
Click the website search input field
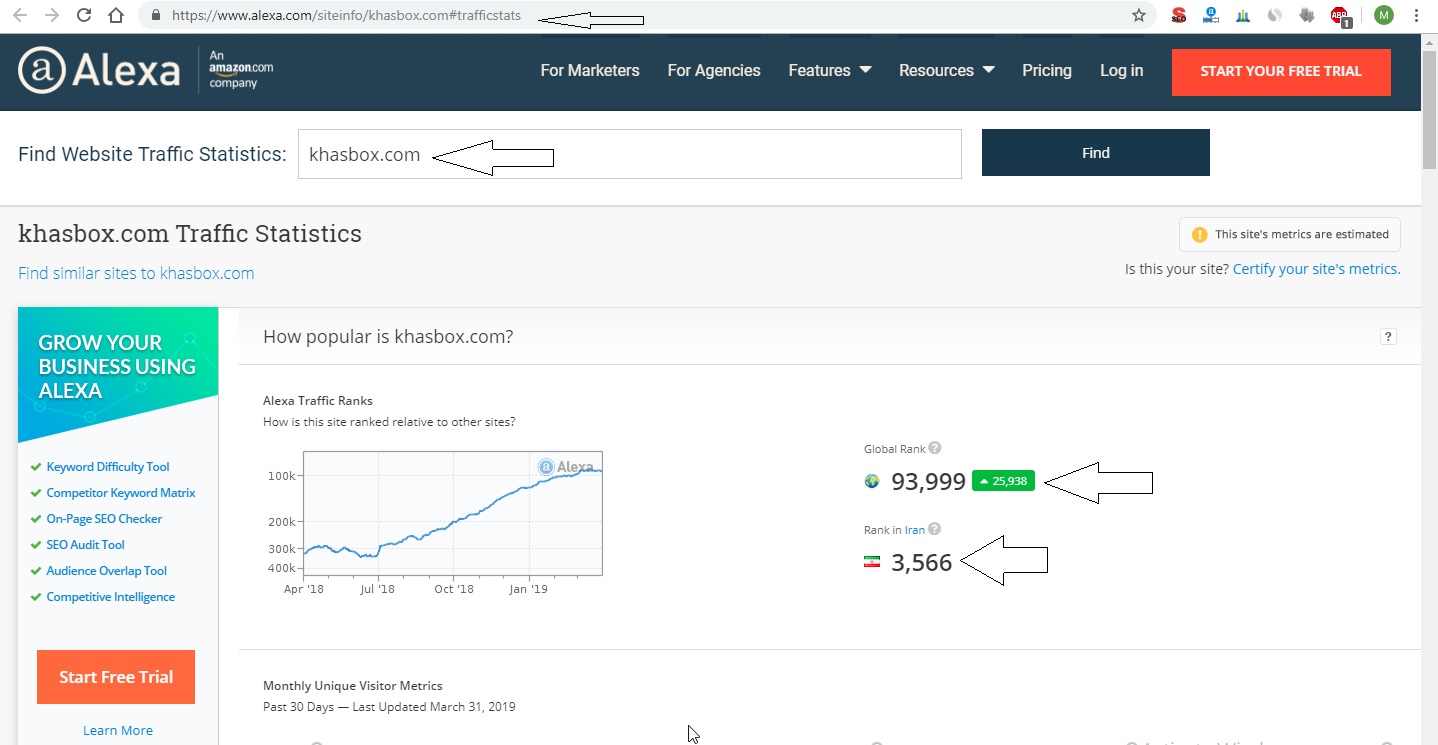pos(629,154)
